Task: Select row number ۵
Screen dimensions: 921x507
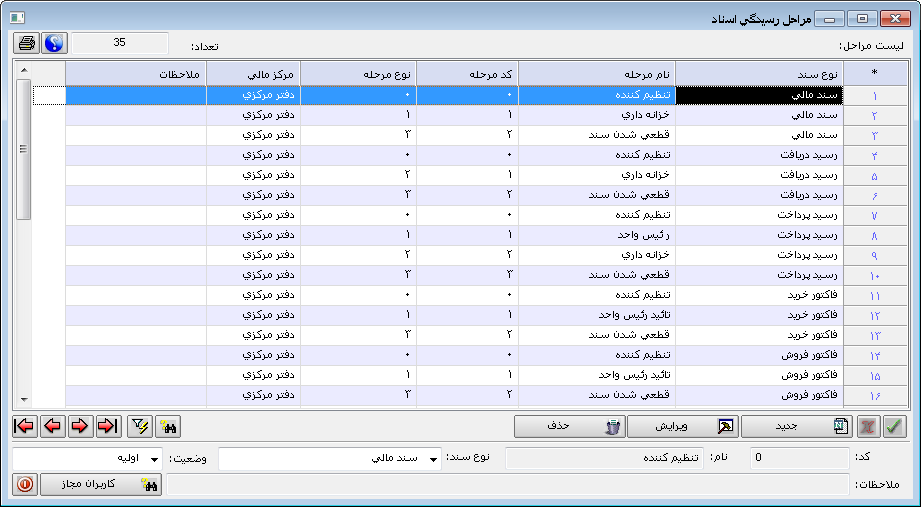Action: (x=875, y=176)
